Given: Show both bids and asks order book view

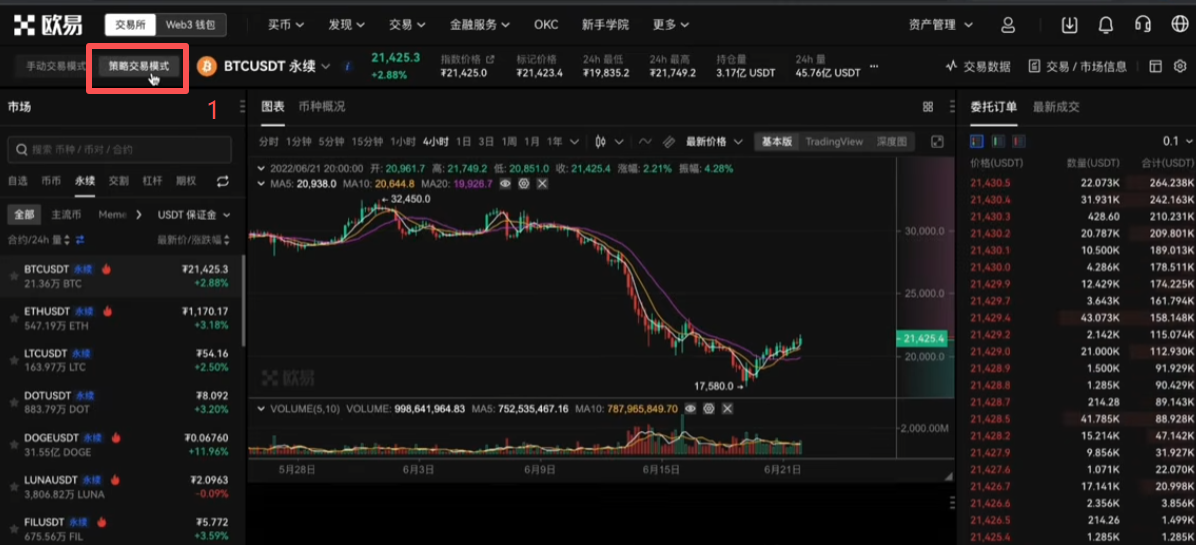Looking at the screenshot, I should pos(977,142).
